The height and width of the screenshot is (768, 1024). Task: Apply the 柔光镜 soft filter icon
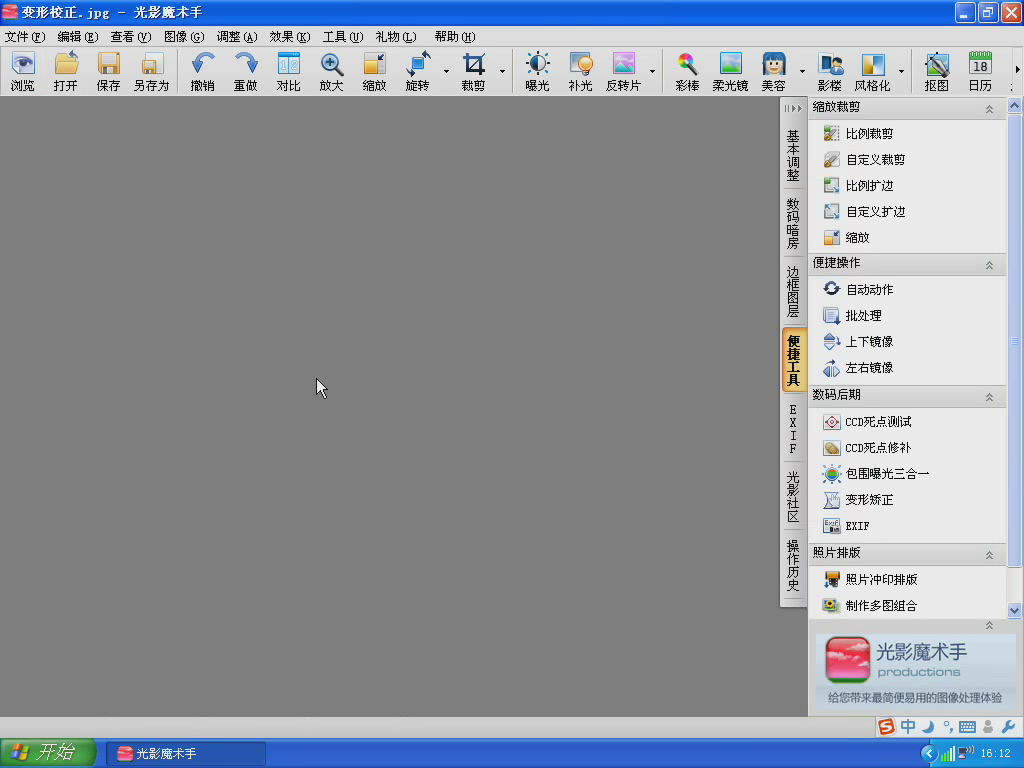(730, 71)
